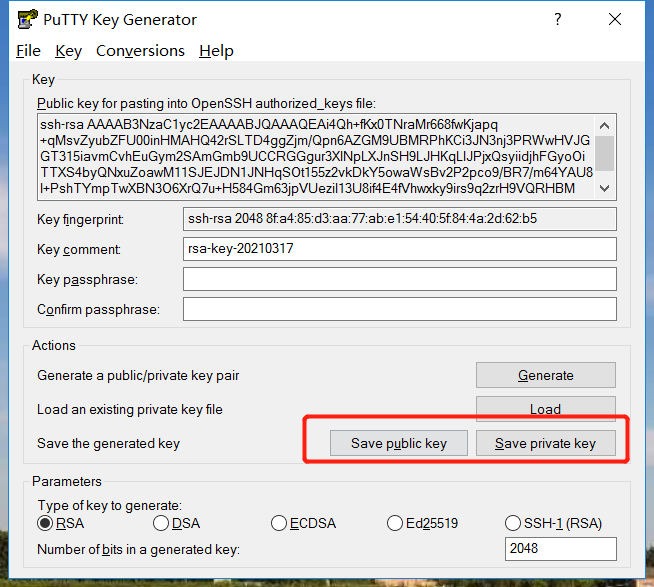The height and width of the screenshot is (587, 654).
Task: Open the File menu
Action: pos(28,51)
